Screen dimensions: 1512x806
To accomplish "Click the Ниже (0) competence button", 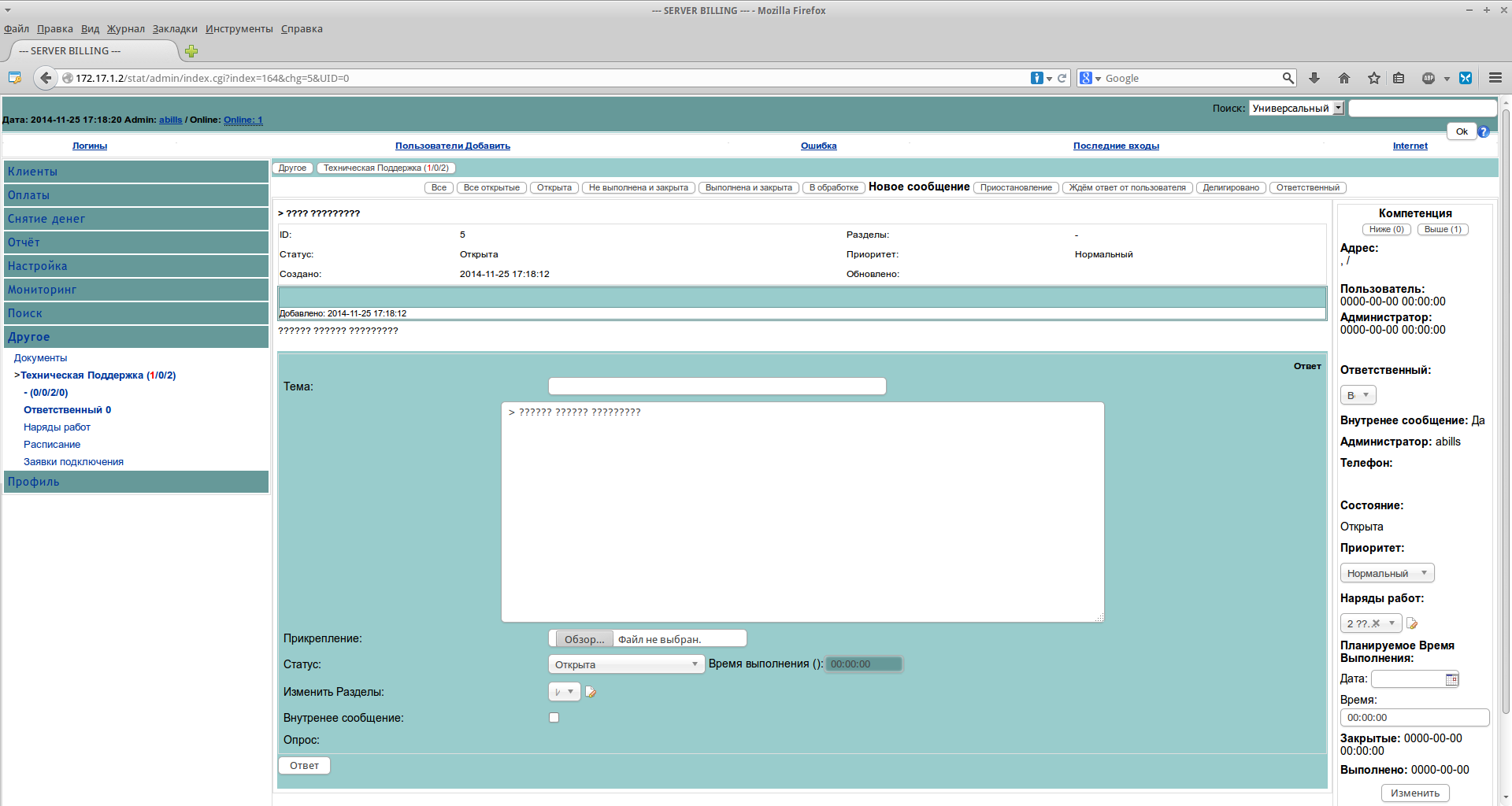I will click(x=1386, y=230).
